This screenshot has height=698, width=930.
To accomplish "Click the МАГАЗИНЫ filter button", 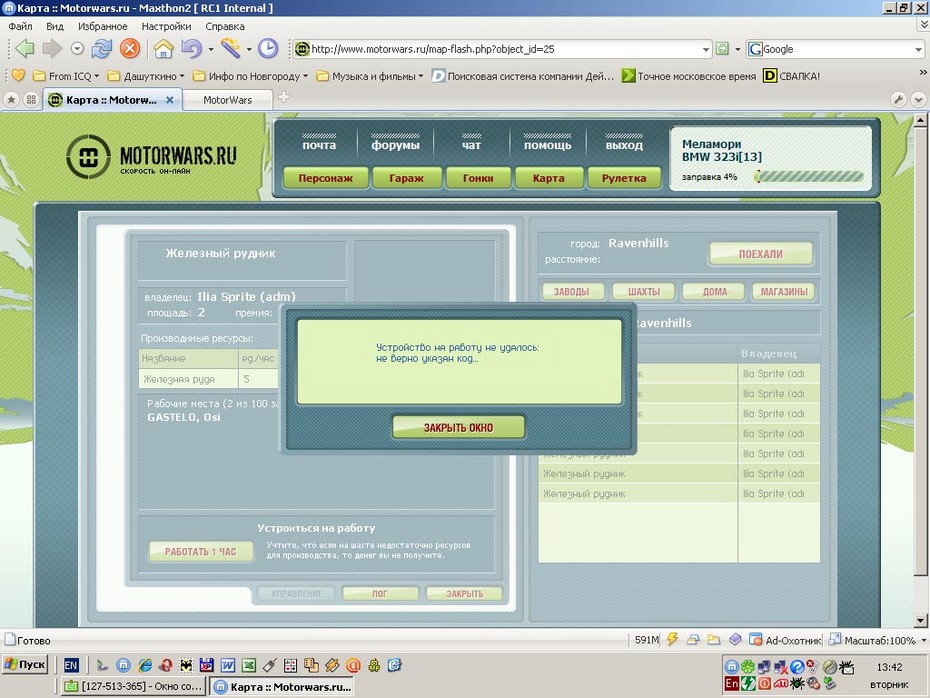I will (x=784, y=292).
